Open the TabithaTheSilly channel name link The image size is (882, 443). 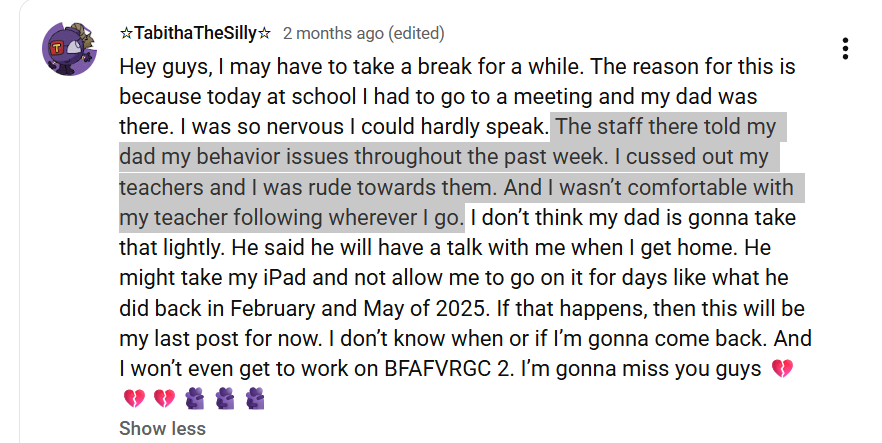tap(196, 33)
